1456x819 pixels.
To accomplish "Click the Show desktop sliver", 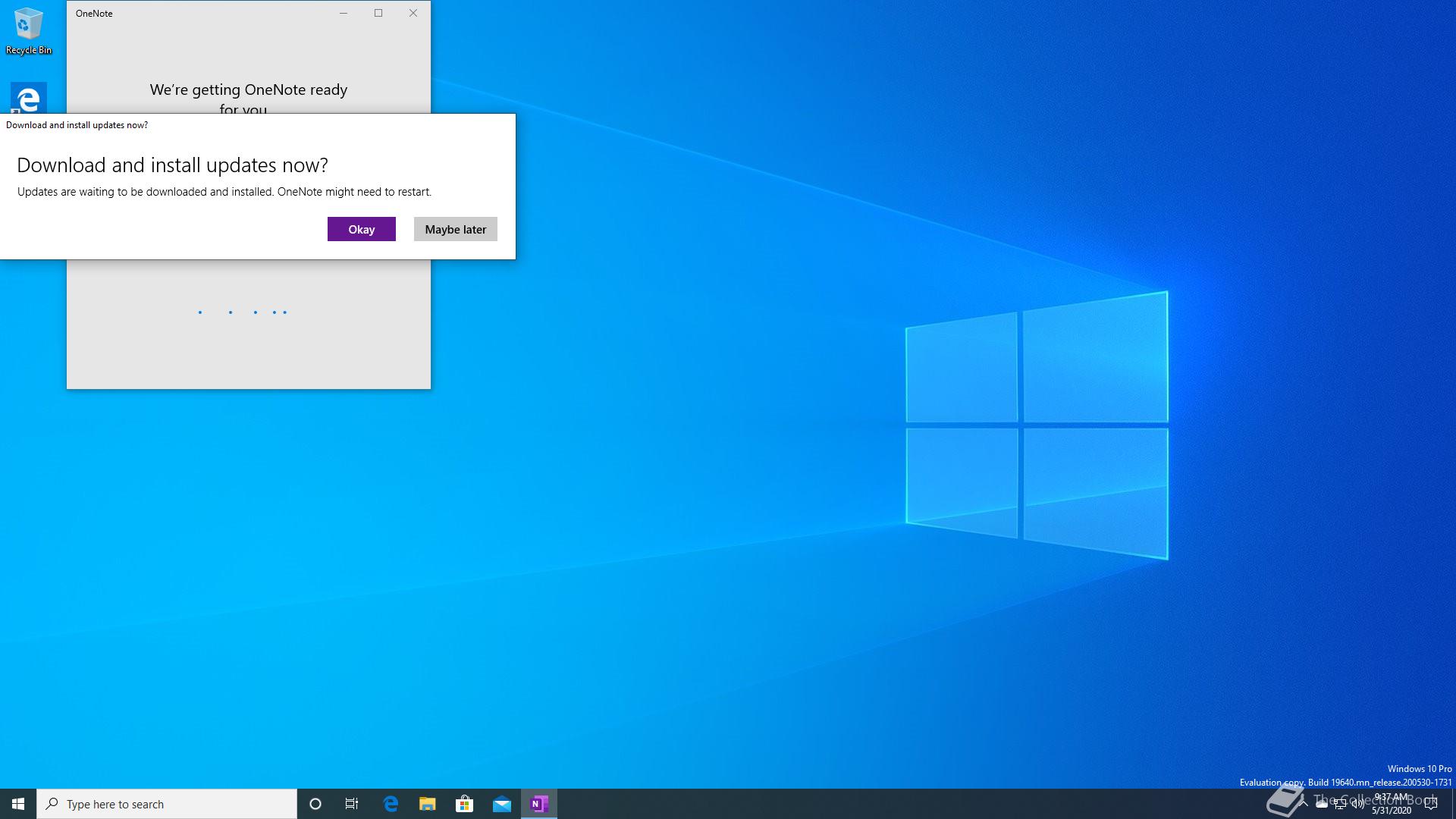I will coord(1454,804).
